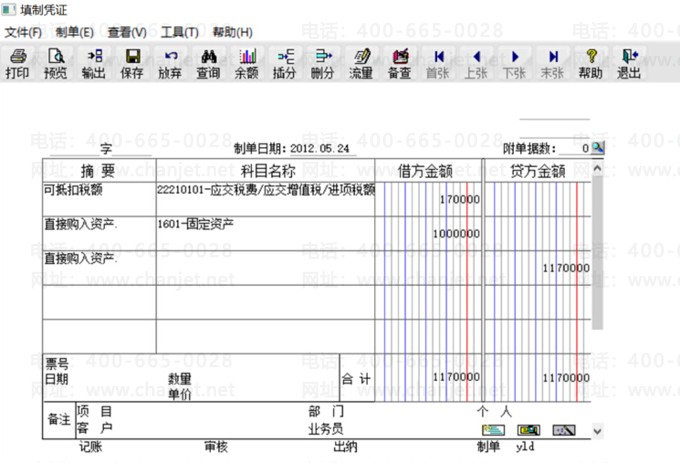Open the 文件(F) menu
Viewport: 680px width, 463px height.
23,33
